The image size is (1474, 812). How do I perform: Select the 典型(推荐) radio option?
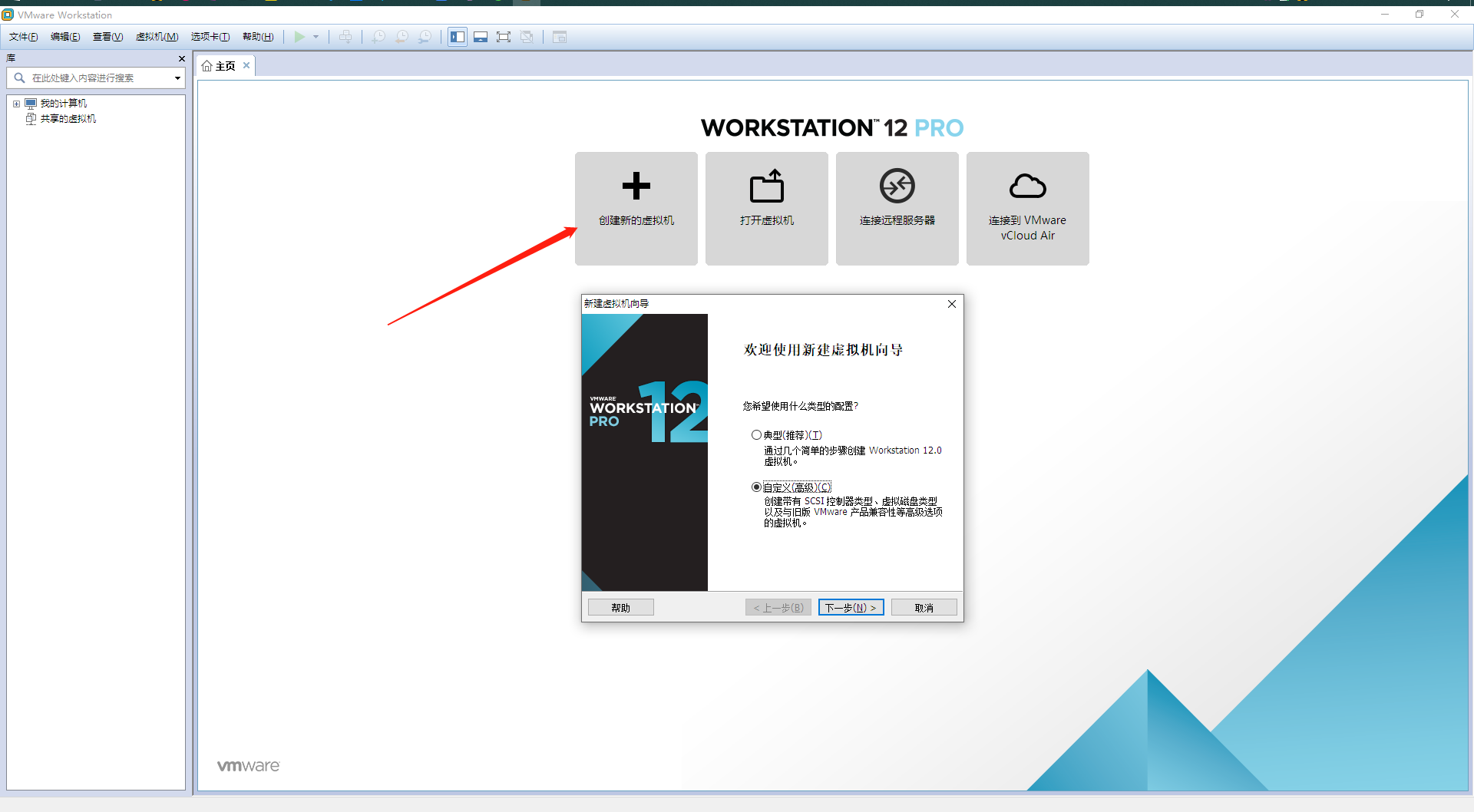756,435
